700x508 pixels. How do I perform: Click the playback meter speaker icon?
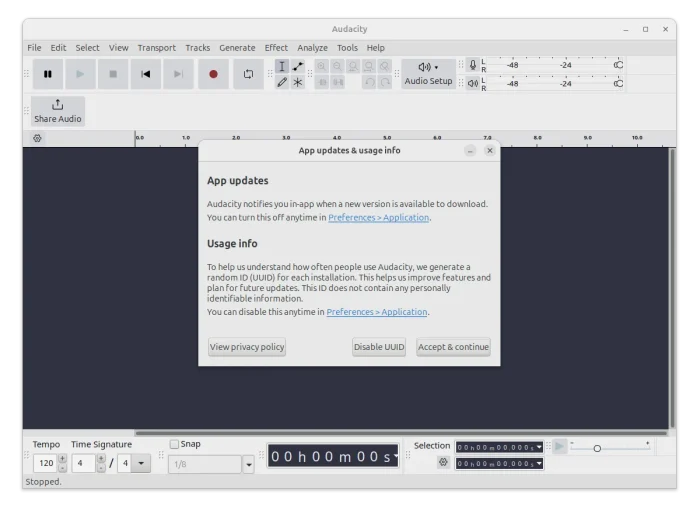[473, 83]
